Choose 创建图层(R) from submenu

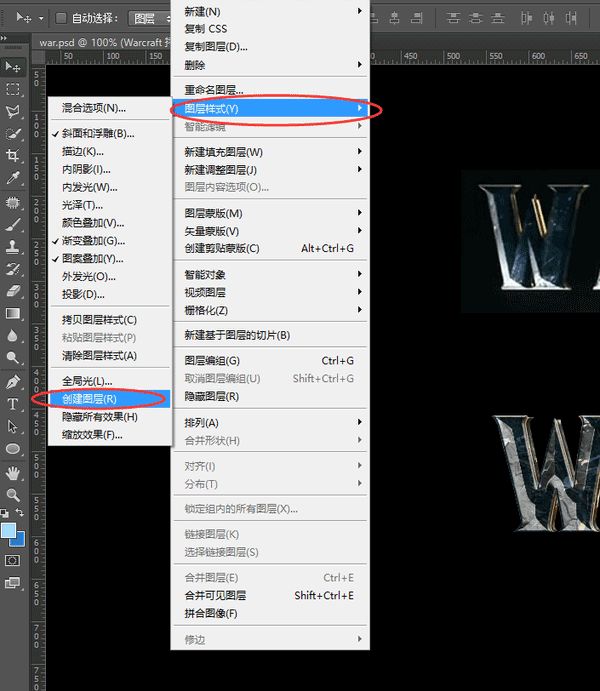(x=109, y=399)
